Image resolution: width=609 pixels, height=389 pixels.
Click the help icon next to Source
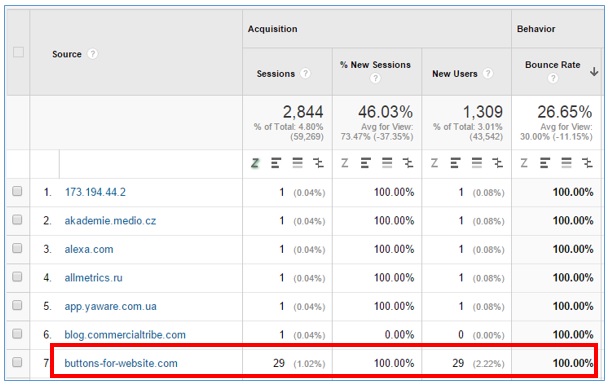[92, 54]
